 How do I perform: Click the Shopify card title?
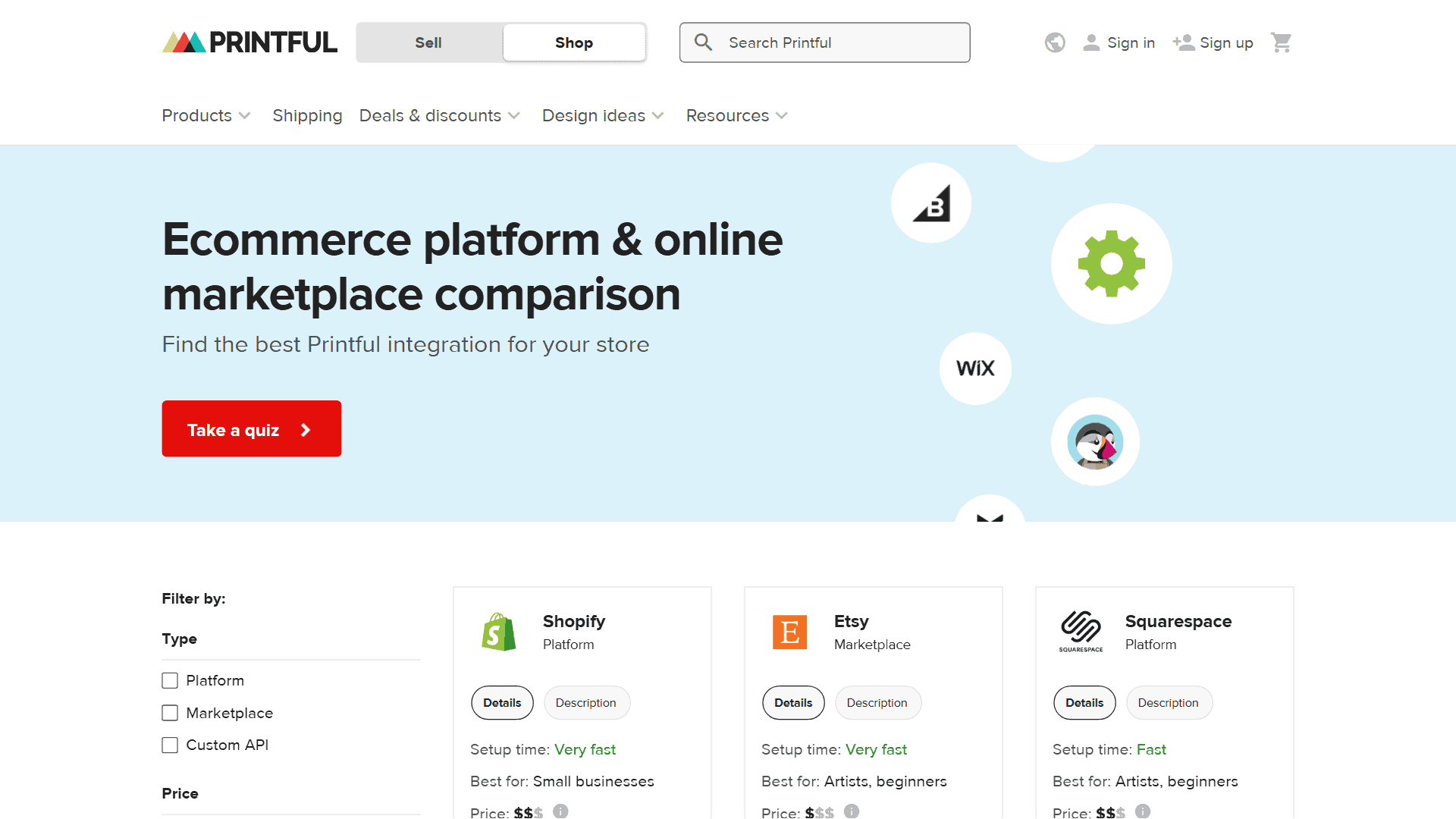(x=574, y=621)
